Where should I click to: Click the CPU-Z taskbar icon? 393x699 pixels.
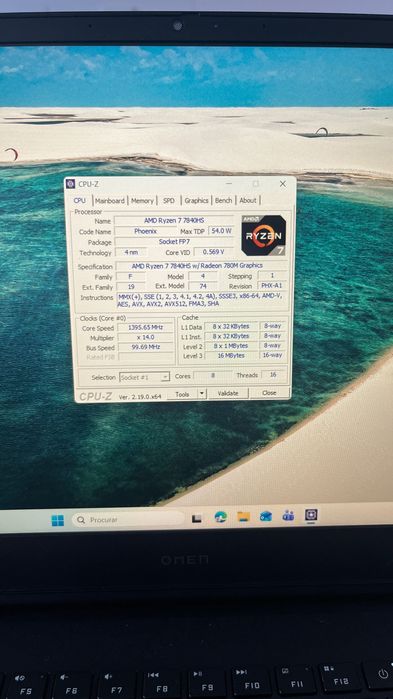[x=311, y=515]
